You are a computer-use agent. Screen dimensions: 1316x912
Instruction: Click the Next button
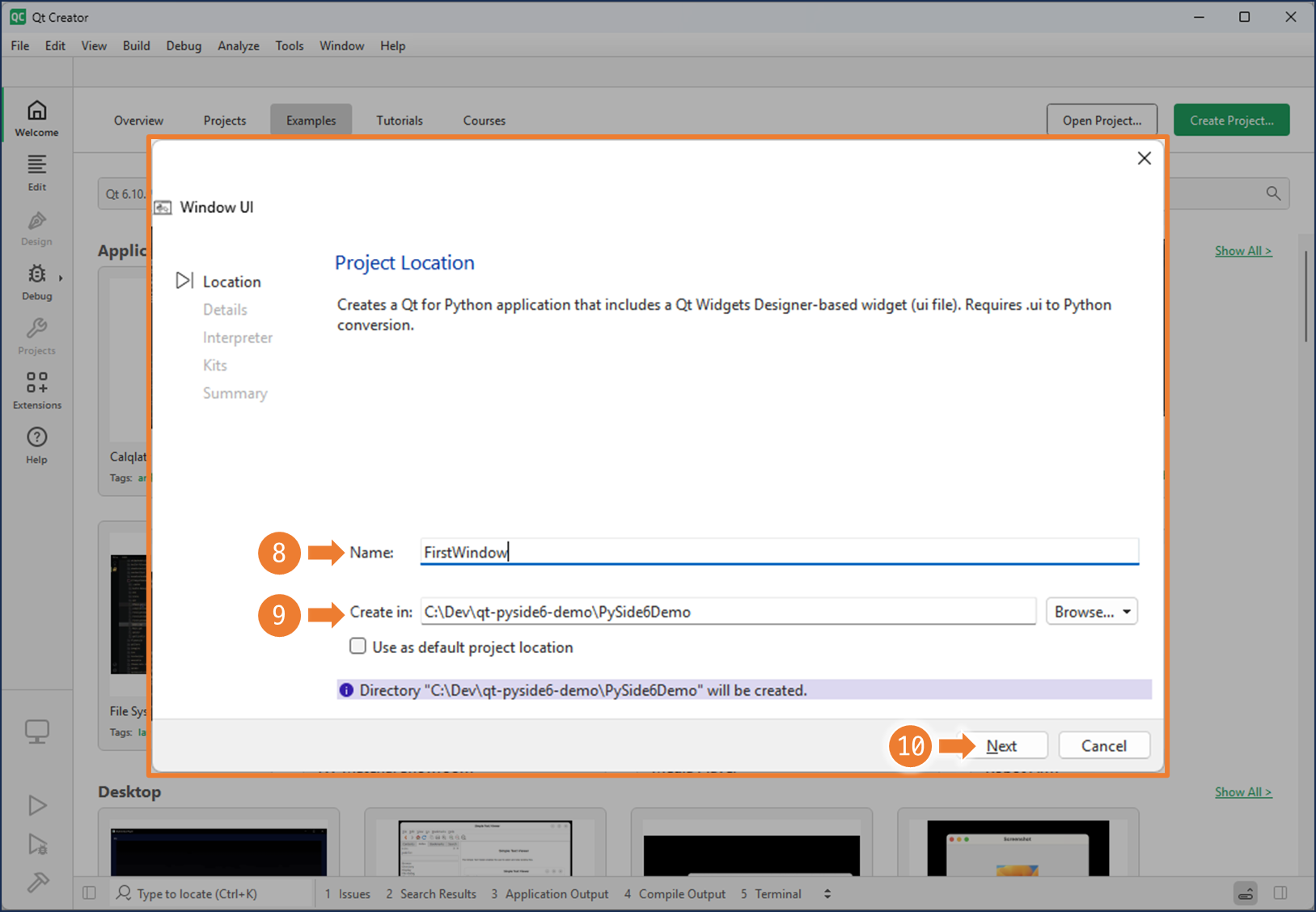point(1001,745)
